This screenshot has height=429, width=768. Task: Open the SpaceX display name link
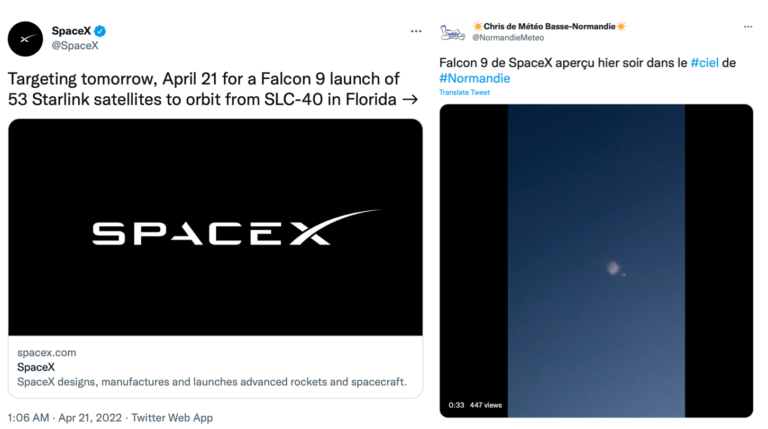point(71,31)
